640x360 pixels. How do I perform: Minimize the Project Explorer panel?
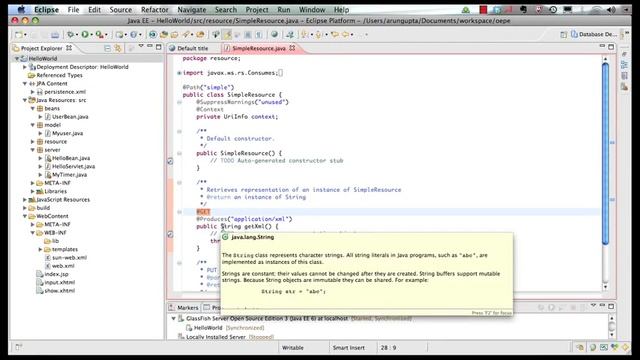pyautogui.click(x=150, y=47)
